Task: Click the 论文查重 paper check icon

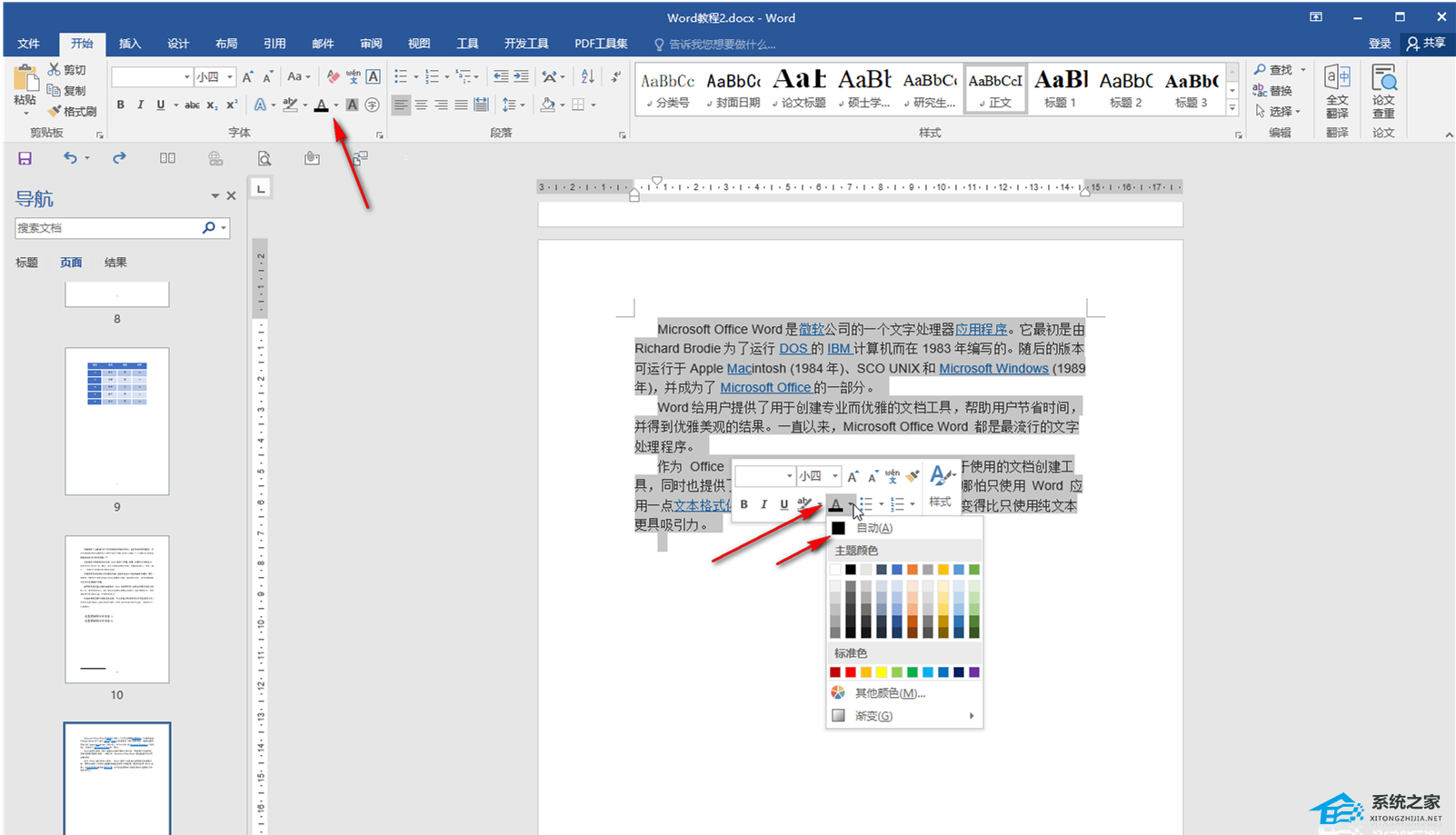Action: 1383,91
